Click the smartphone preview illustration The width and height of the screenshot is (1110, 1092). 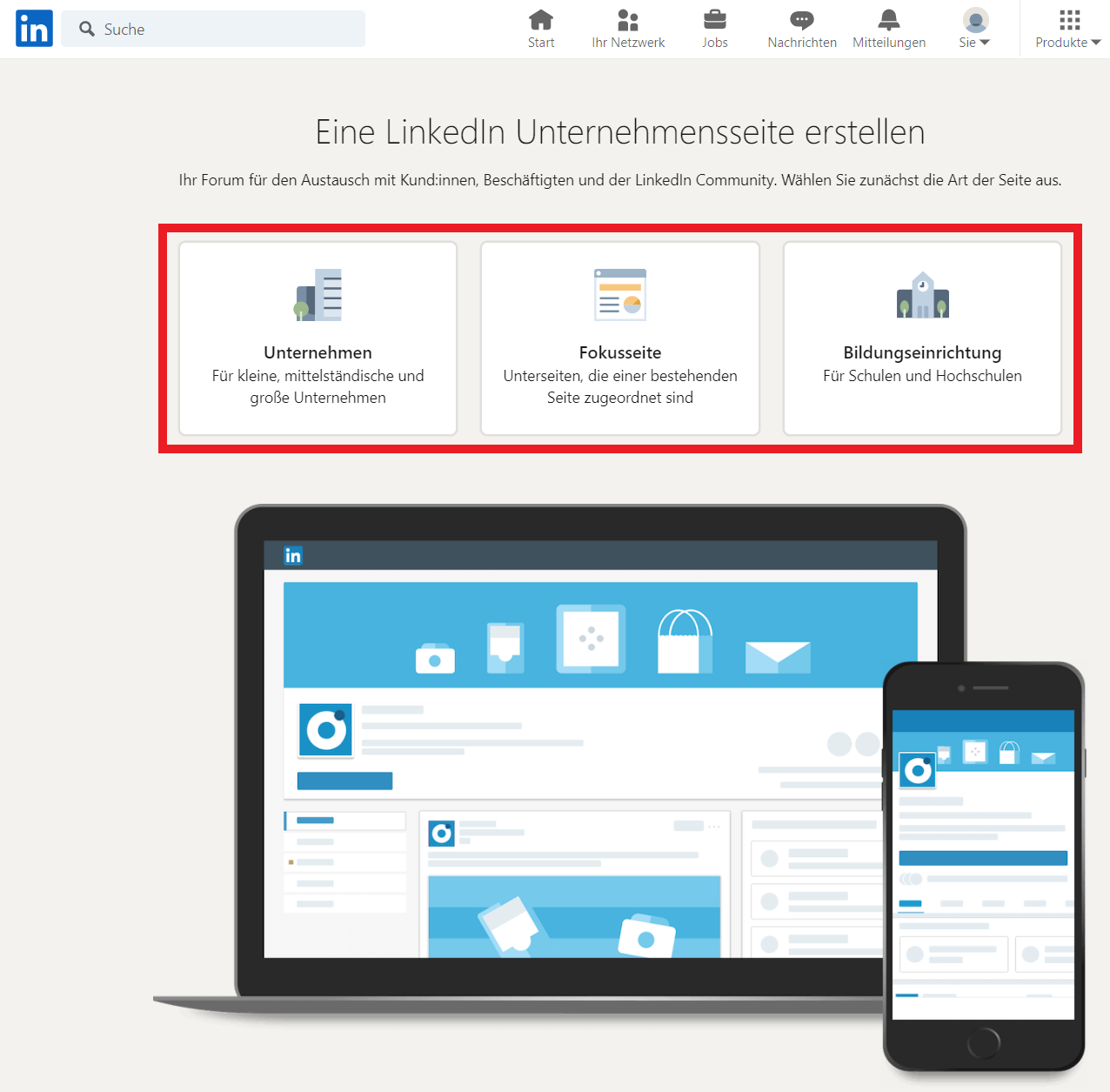coord(983,870)
